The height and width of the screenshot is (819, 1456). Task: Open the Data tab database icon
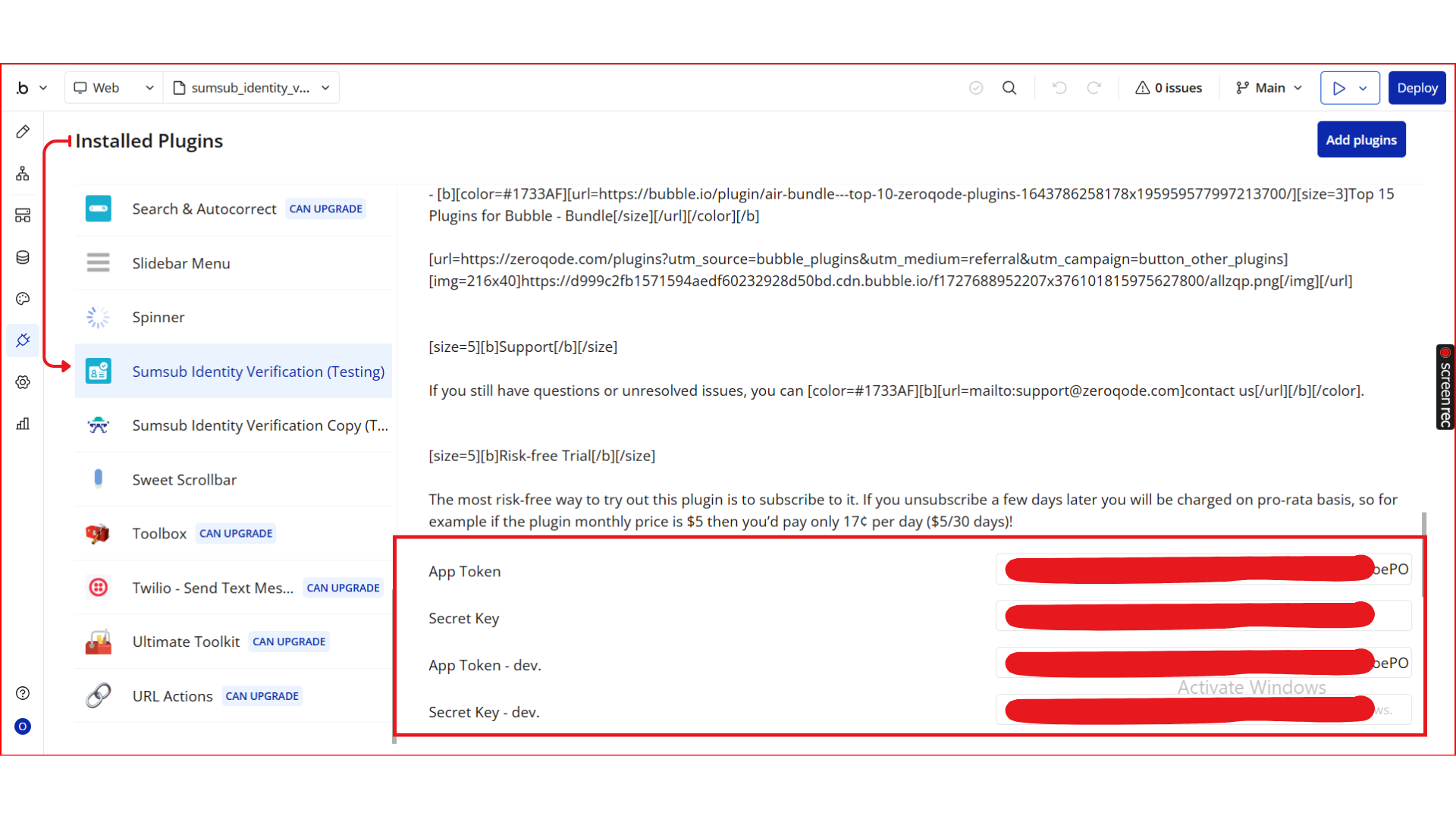pyautogui.click(x=23, y=257)
